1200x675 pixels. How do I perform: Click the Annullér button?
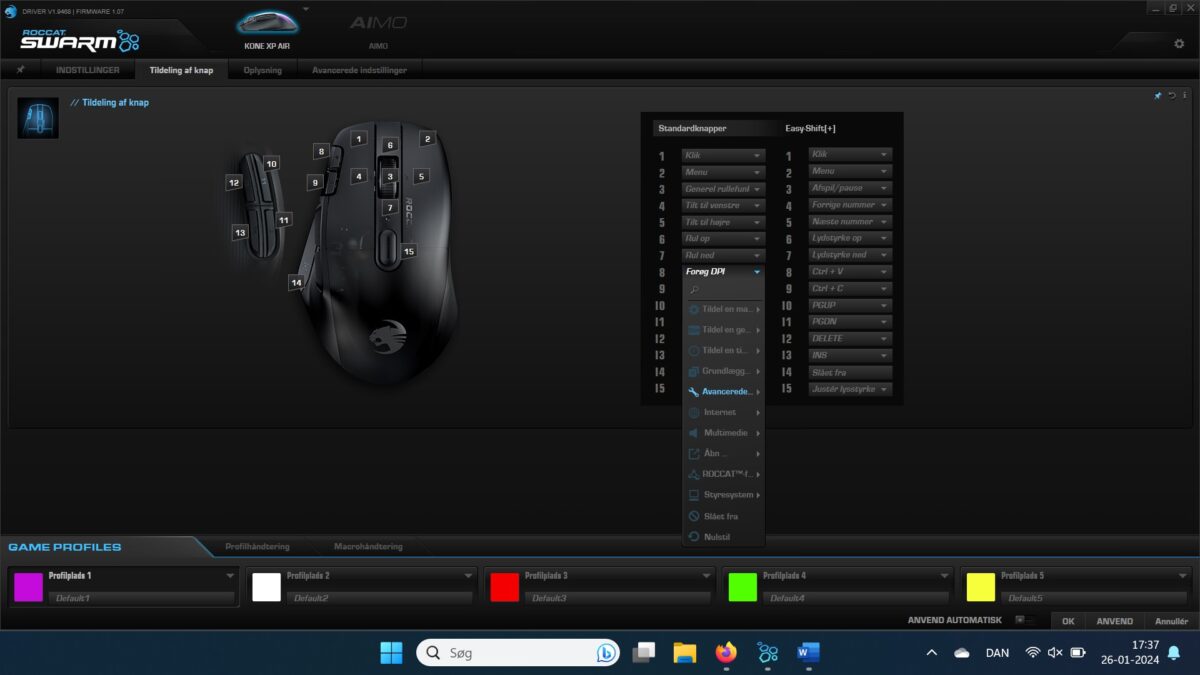1171,621
